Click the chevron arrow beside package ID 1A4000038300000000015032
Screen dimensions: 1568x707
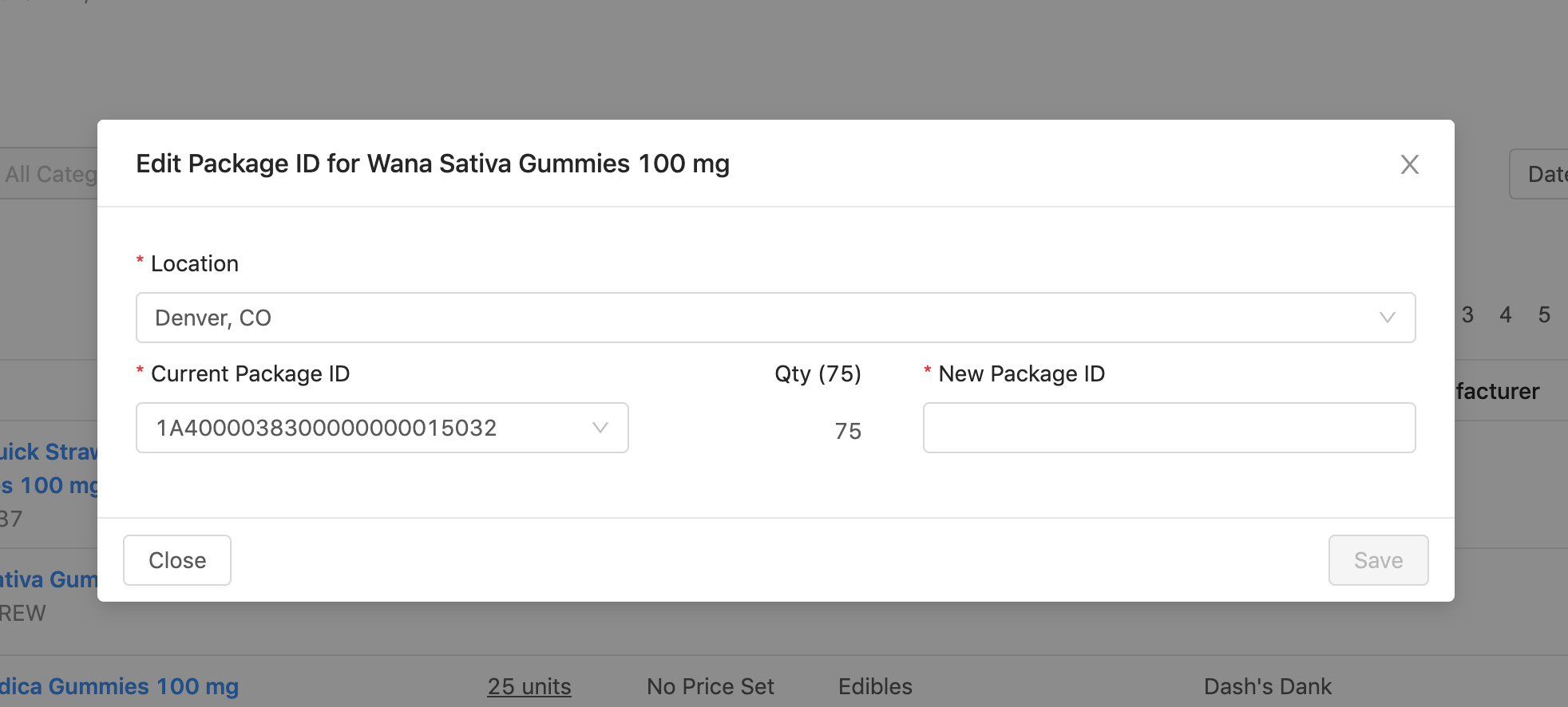coord(600,428)
